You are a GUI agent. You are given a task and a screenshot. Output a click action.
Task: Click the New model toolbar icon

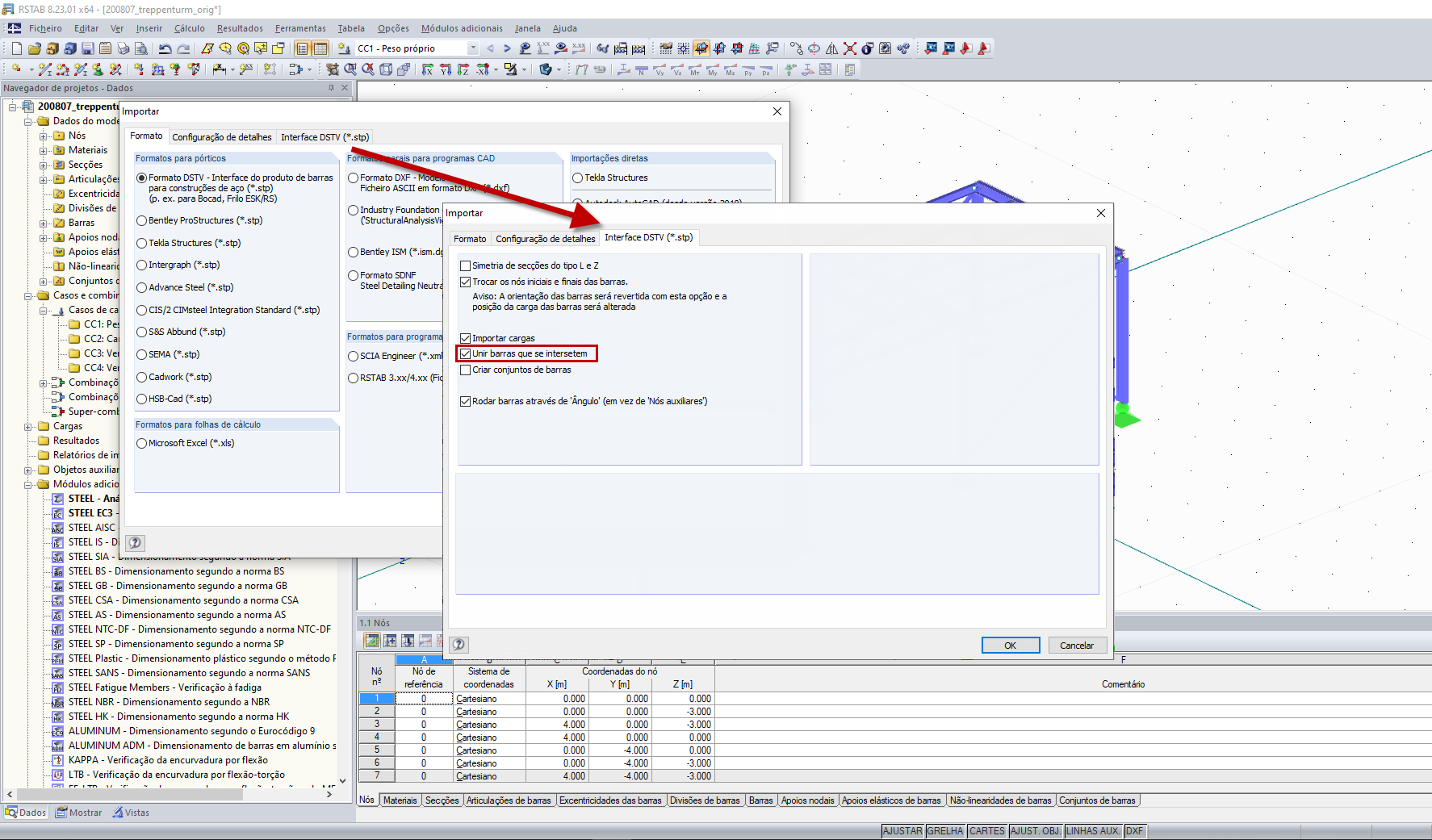[16, 48]
